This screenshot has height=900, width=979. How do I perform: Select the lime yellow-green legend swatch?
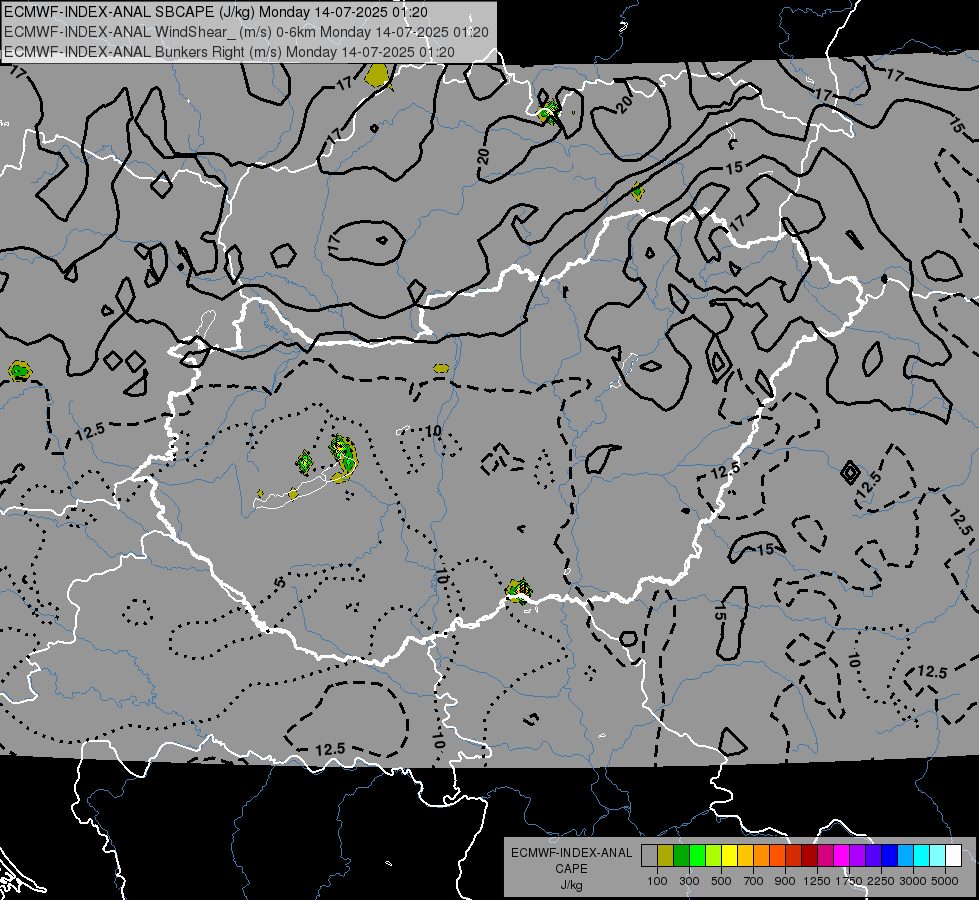pyautogui.click(x=714, y=856)
